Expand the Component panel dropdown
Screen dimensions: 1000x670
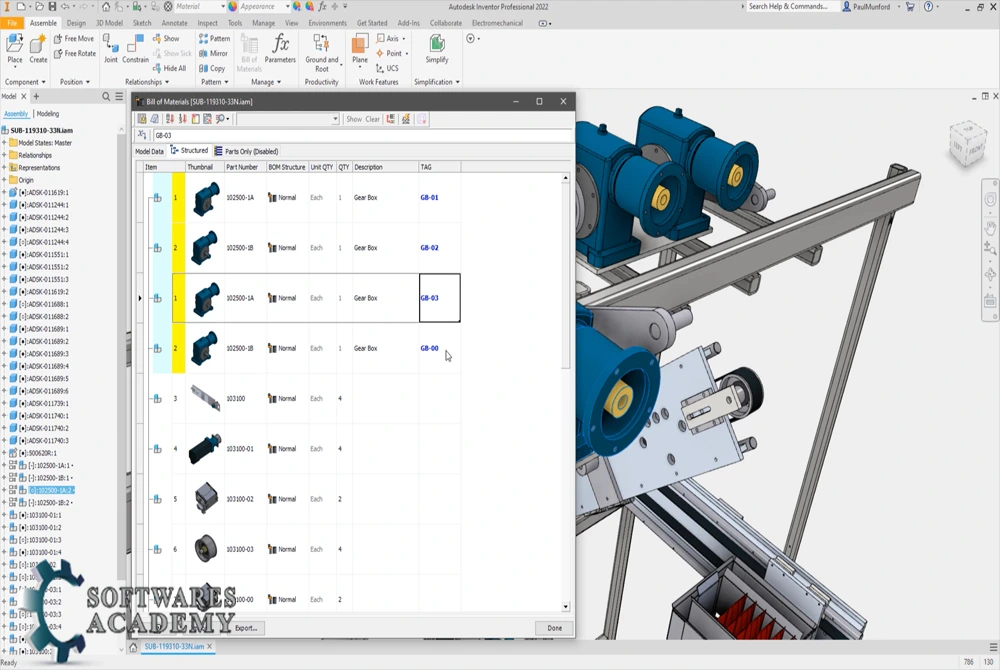(26, 82)
